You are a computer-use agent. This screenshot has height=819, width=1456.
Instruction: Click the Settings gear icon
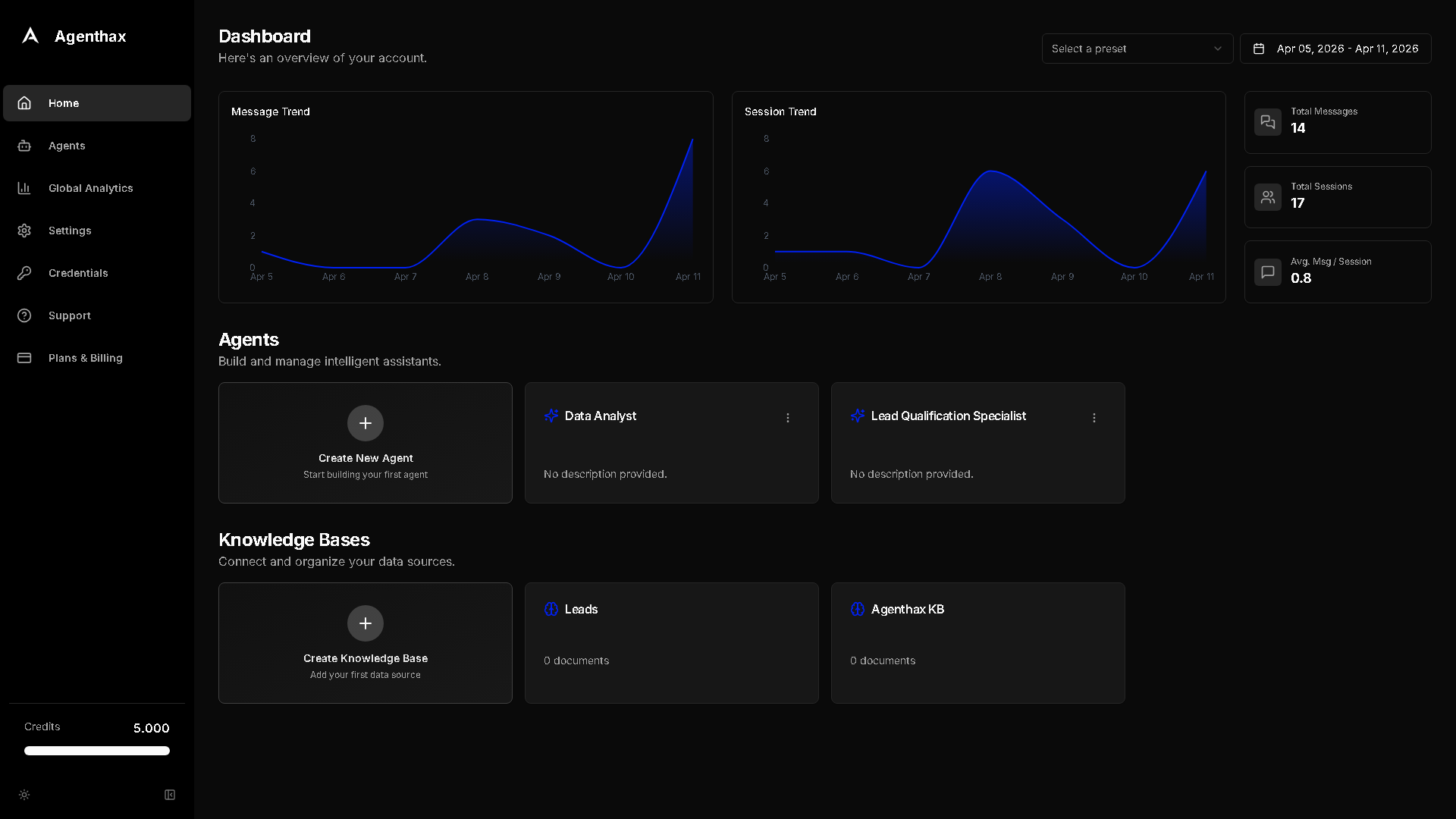pyautogui.click(x=24, y=231)
